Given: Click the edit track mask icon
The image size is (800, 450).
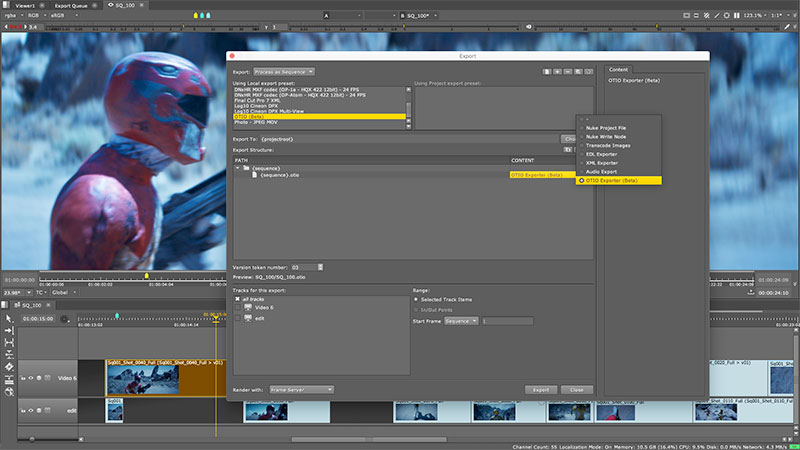Looking at the screenshot, I should [47, 410].
